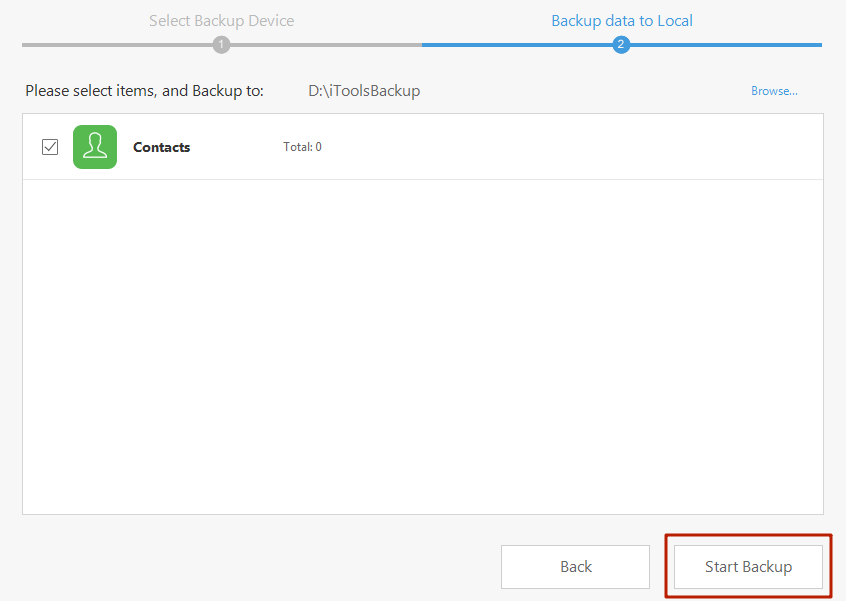Click the Start Backup button
Screen dimensions: 846x601
748,567
